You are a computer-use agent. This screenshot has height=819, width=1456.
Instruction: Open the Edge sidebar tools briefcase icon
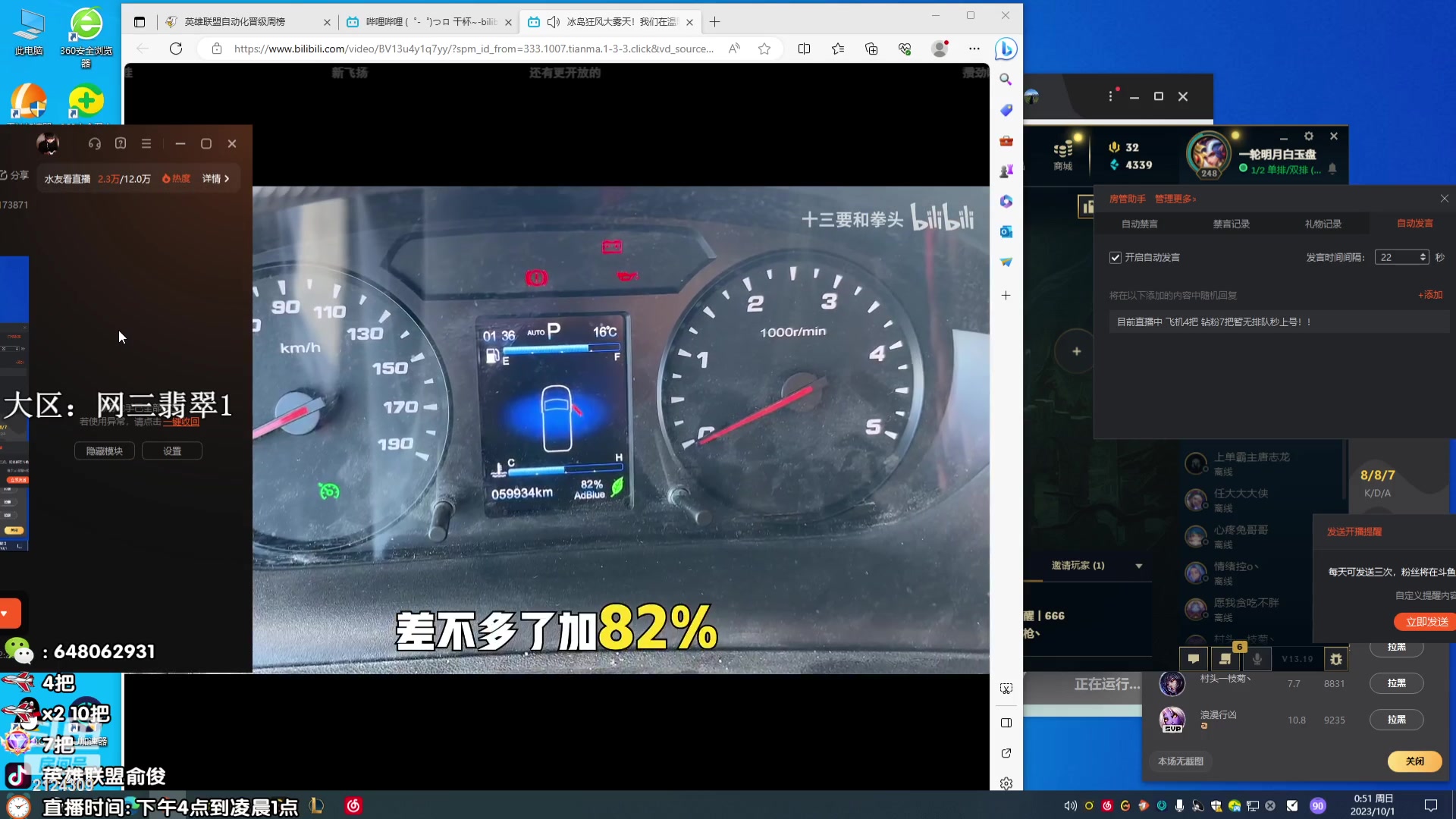[1006, 140]
